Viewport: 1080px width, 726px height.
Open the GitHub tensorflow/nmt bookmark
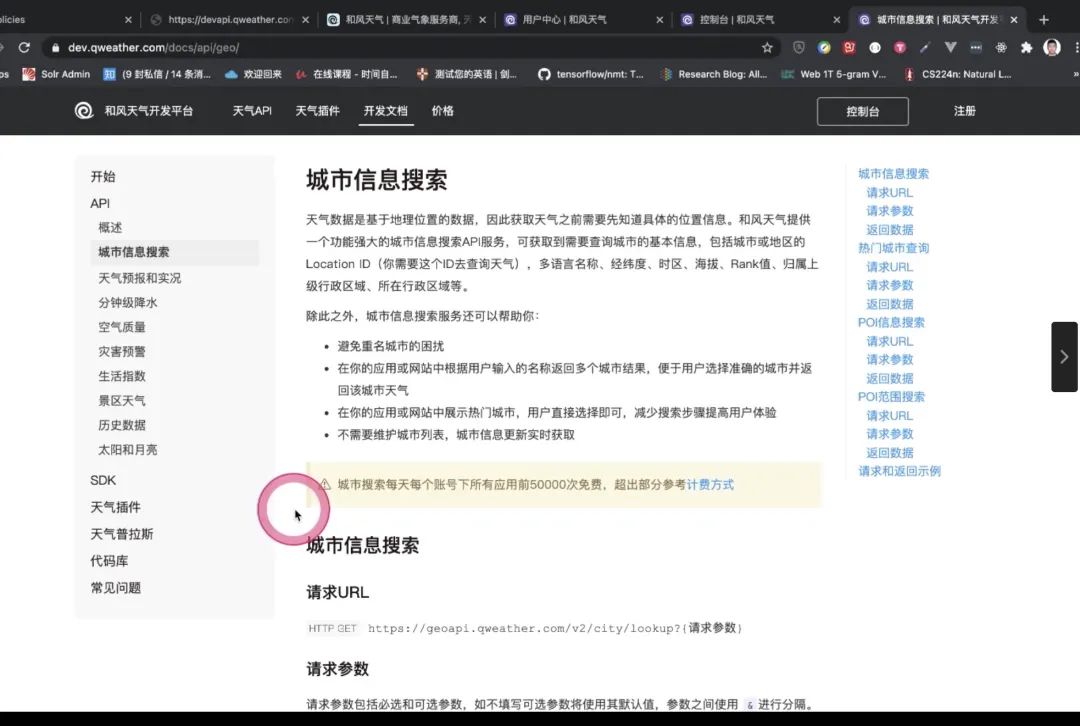pyautogui.click(x=591, y=74)
